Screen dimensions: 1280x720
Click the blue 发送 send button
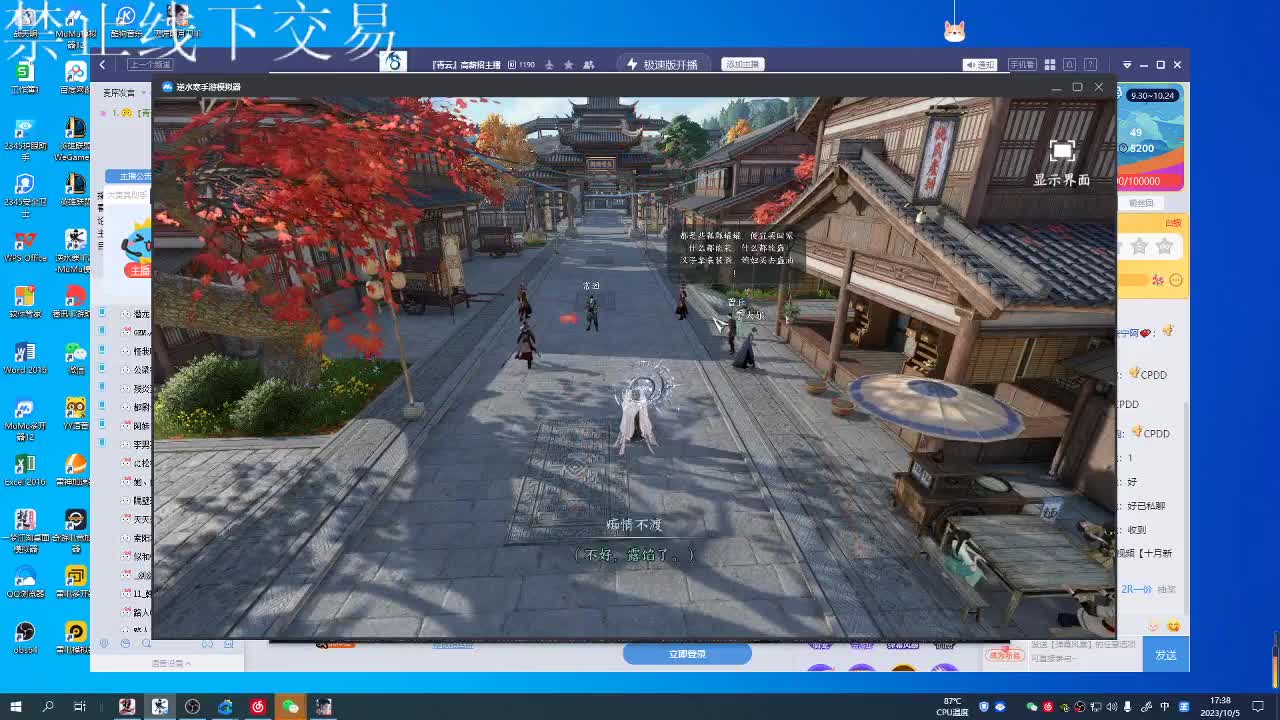click(1166, 655)
